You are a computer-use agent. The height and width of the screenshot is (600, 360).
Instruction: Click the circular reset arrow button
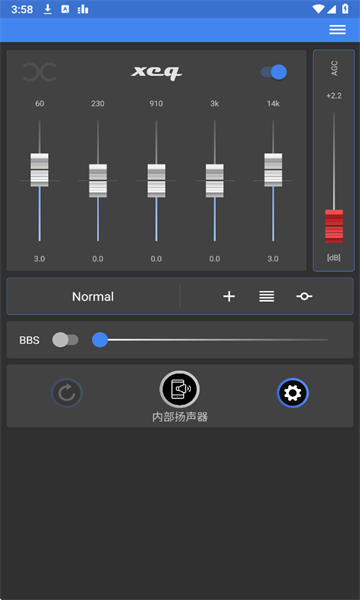pos(67,393)
